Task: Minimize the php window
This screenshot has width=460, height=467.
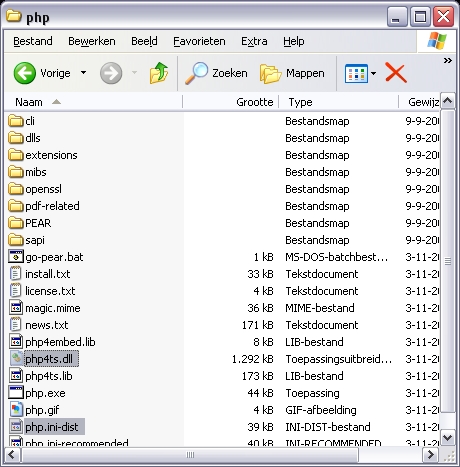Action: pos(396,16)
